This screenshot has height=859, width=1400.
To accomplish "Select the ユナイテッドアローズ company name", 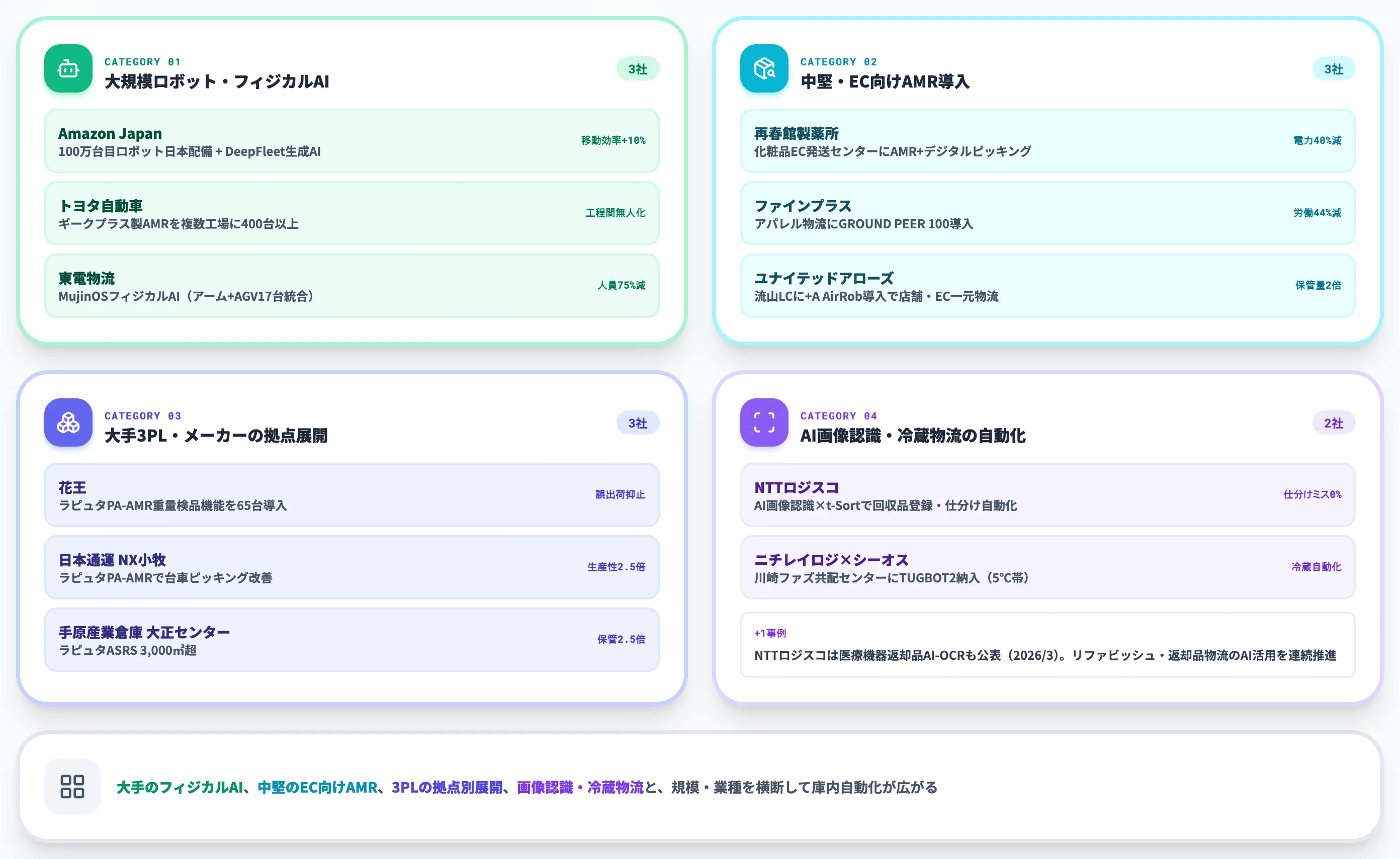I will coord(824,279).
